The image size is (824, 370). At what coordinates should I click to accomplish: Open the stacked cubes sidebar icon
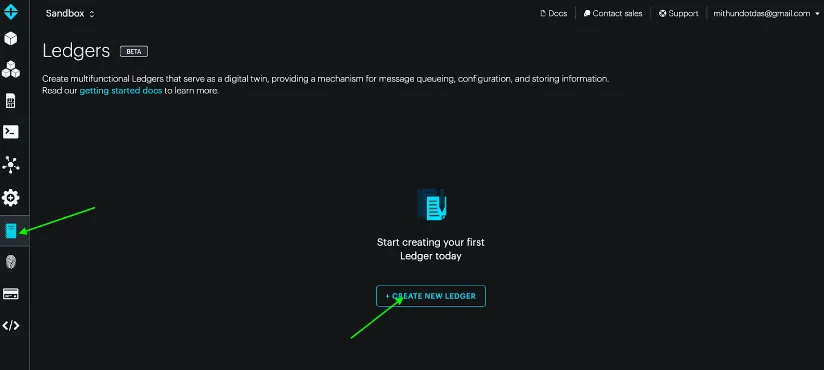(x=11, y=69)
